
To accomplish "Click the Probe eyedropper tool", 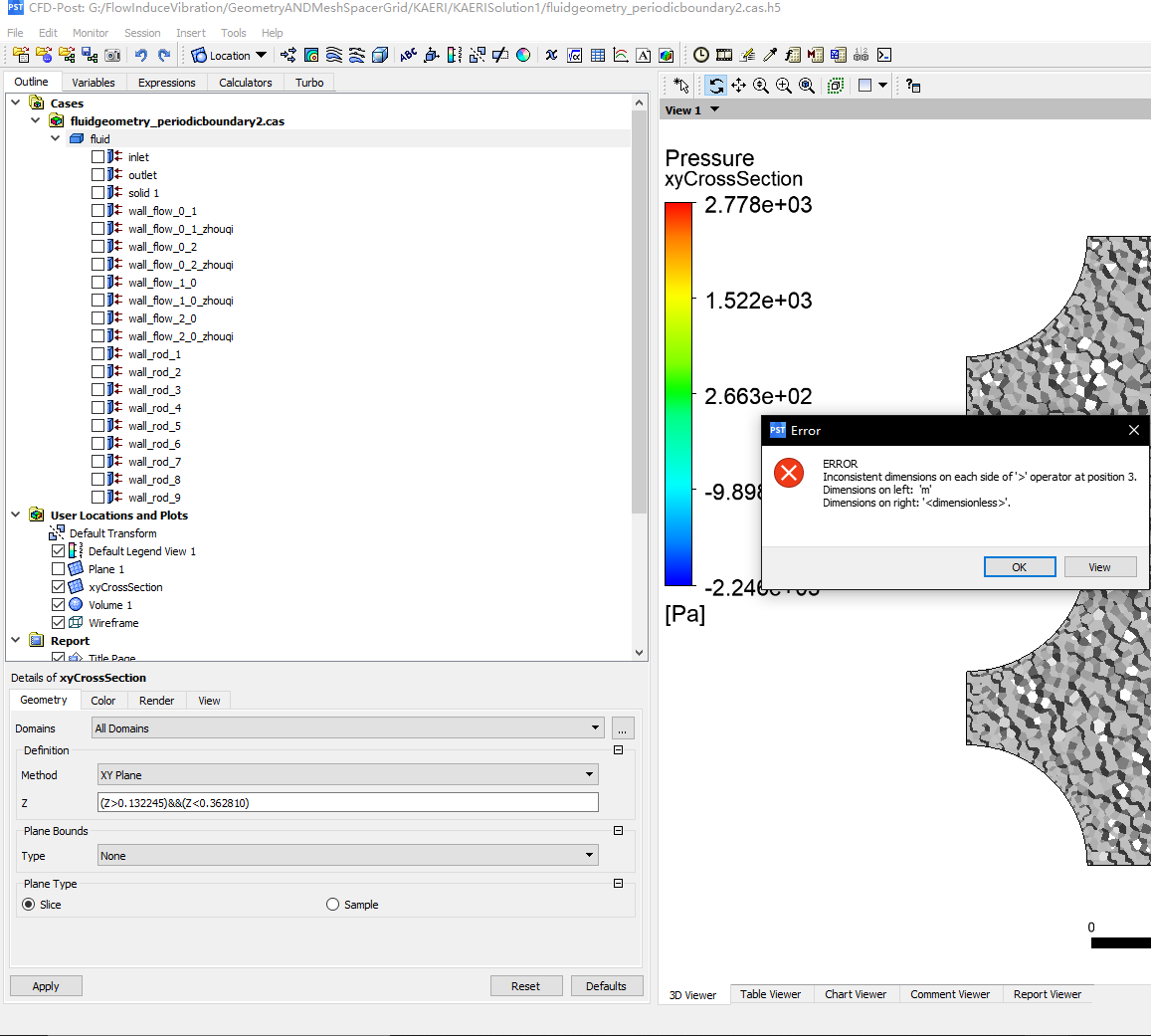I will coord(770,56).
